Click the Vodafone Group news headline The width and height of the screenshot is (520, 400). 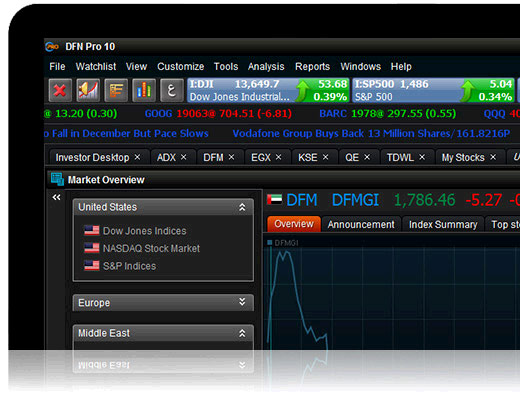point(371,133)
